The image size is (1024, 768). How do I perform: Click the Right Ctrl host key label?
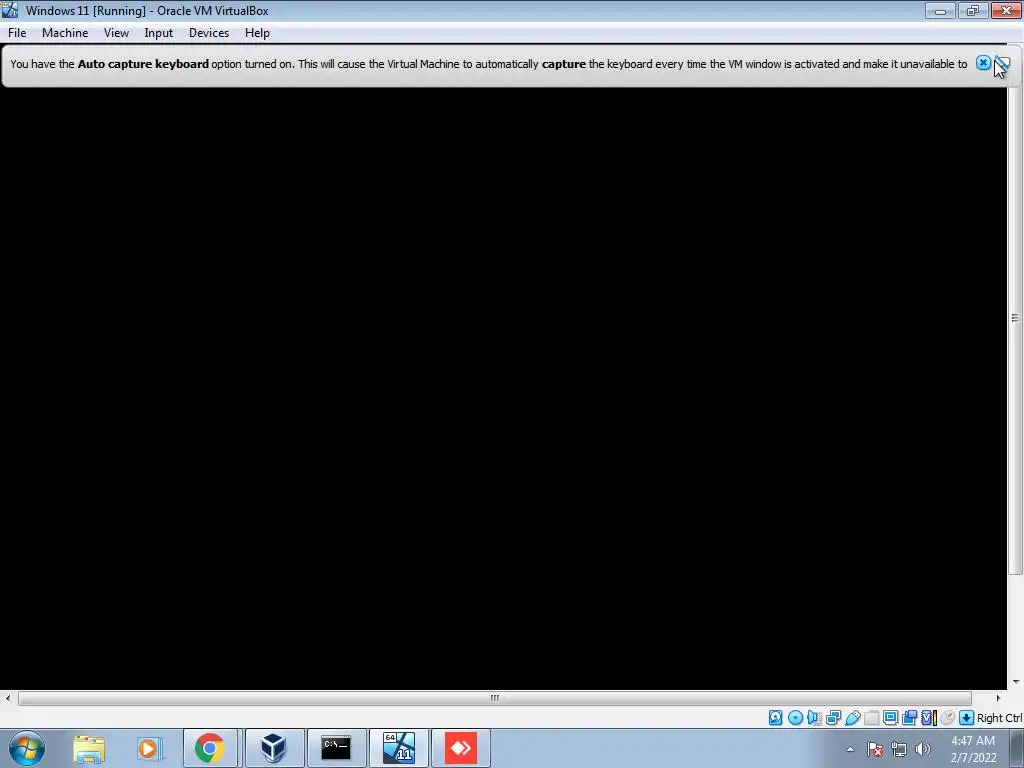click(1000, 718)
